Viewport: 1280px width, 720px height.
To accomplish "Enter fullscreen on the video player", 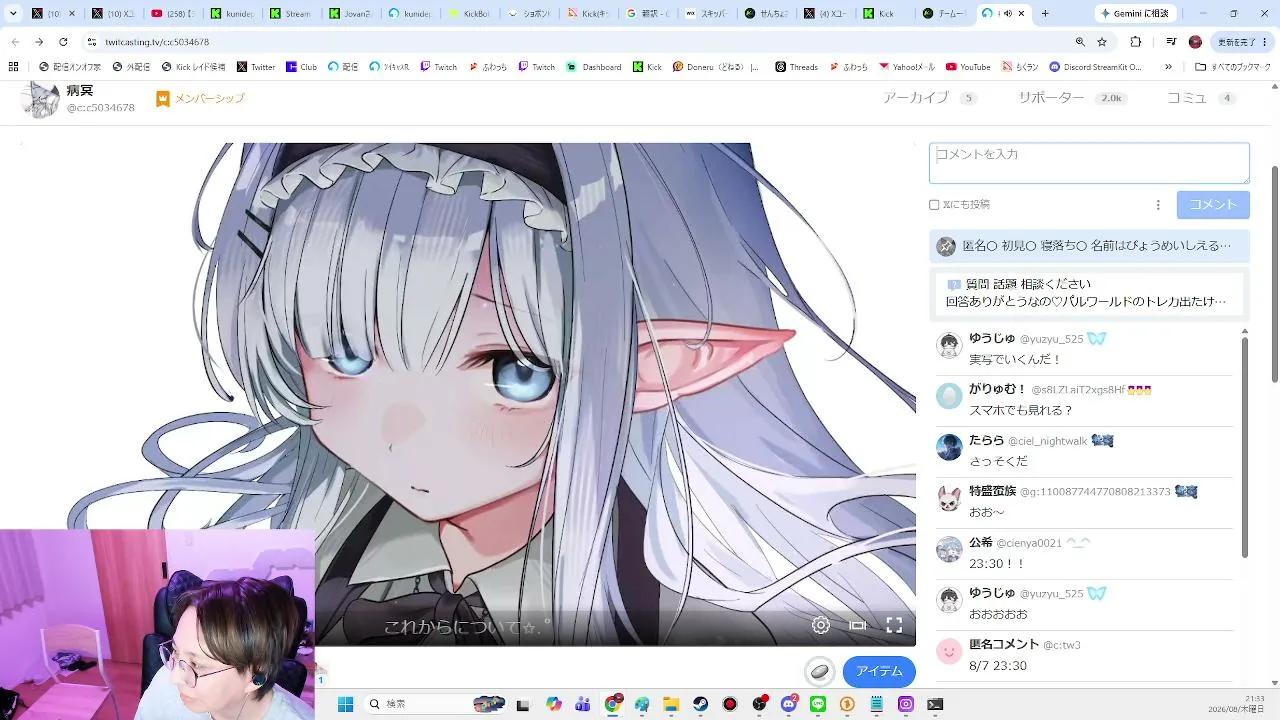I will coord(894,625).
